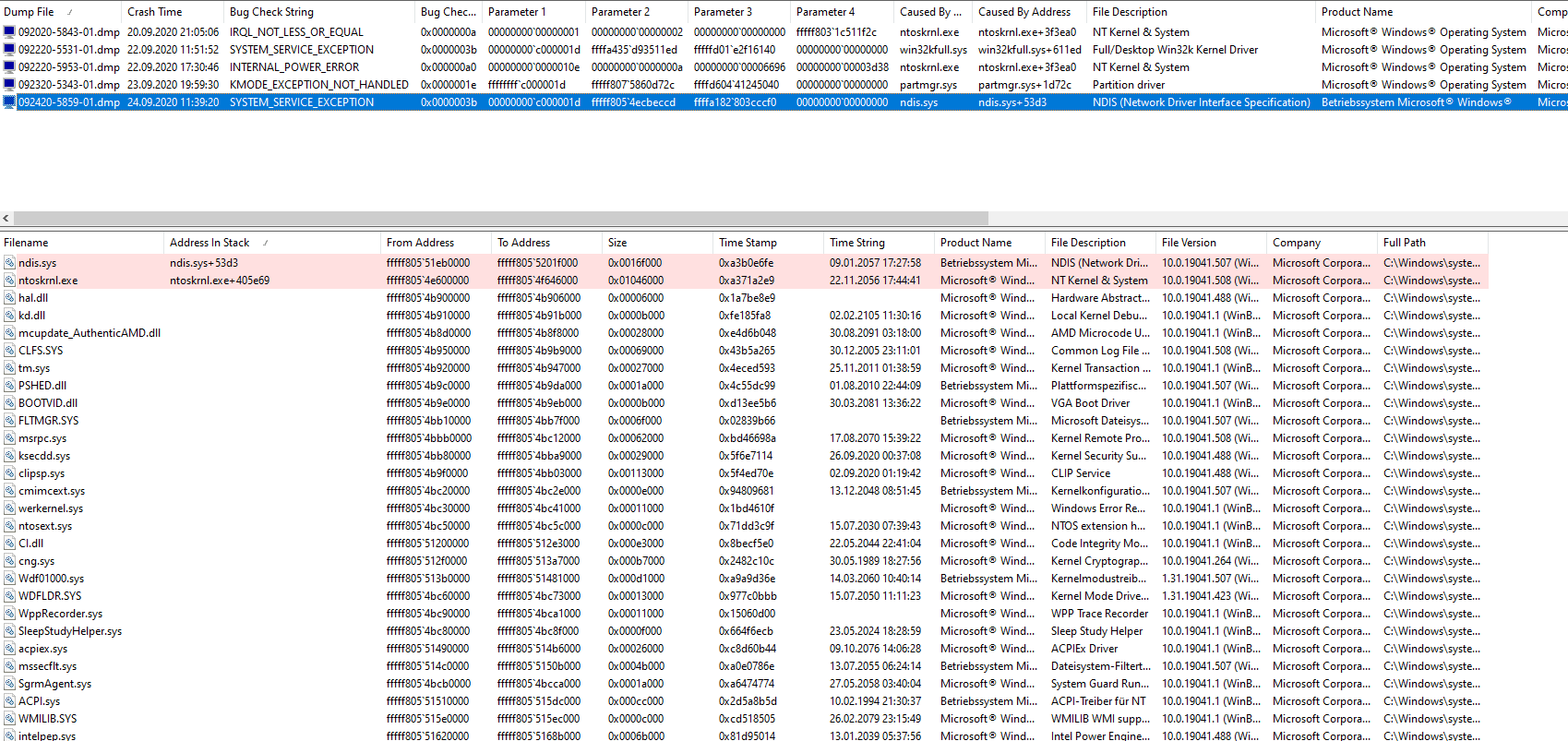This screenshot has height=741, width=1568.
Task: Click the file icon beside msrpc.sys
Action: (9, 438)
